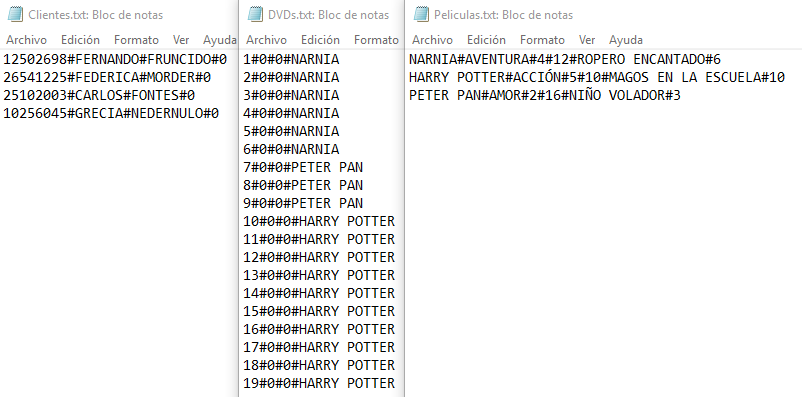Click line 12#0#0#HARRY POTTER
The width and height of the screenshot is (802, 397).
tap(319, 257)
